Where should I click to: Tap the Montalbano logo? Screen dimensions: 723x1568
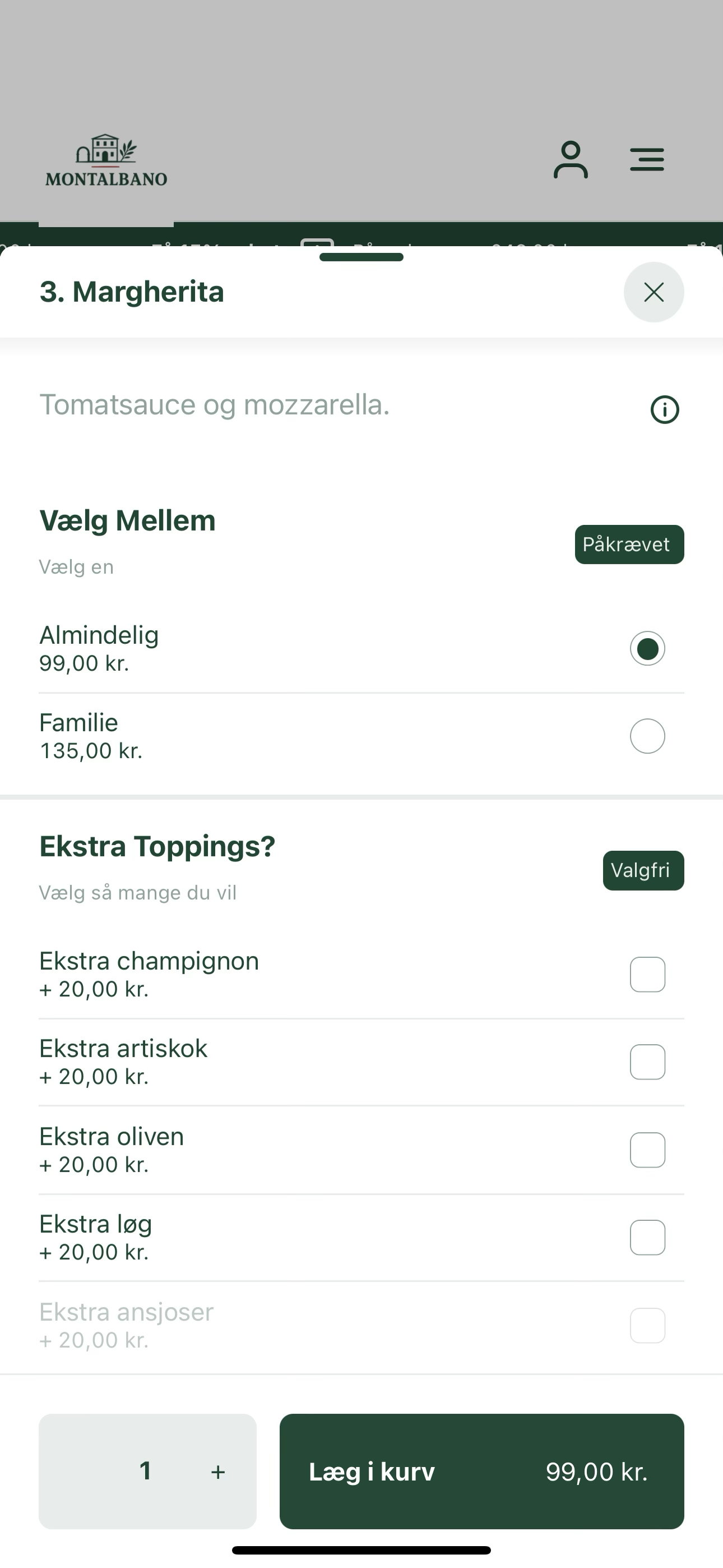(106, 160)
